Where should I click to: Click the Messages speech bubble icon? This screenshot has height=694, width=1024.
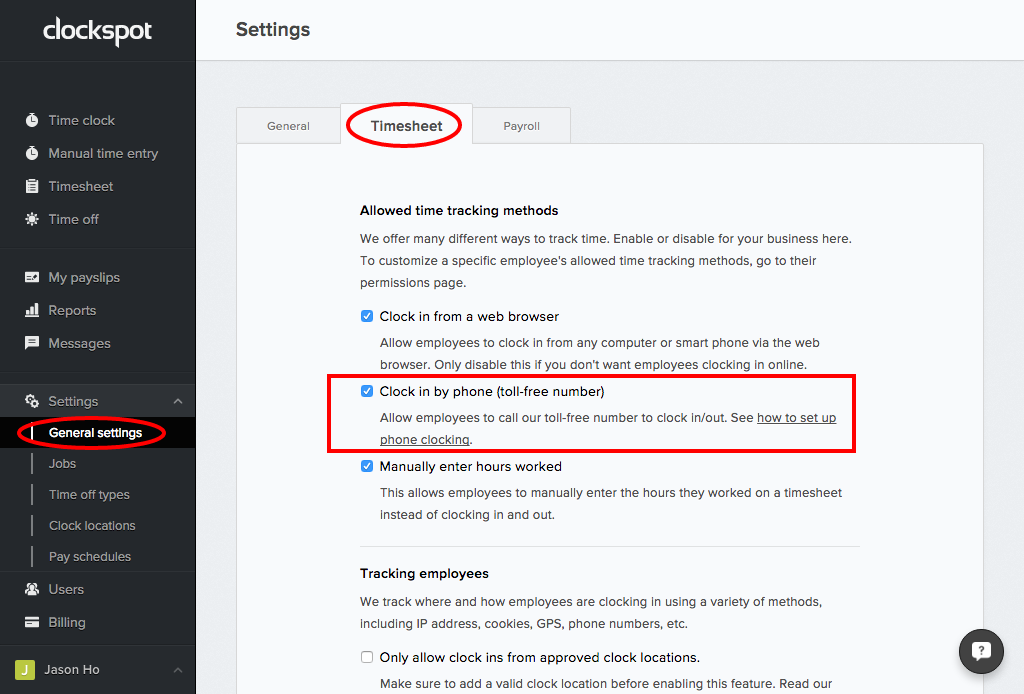click(32, 343)
